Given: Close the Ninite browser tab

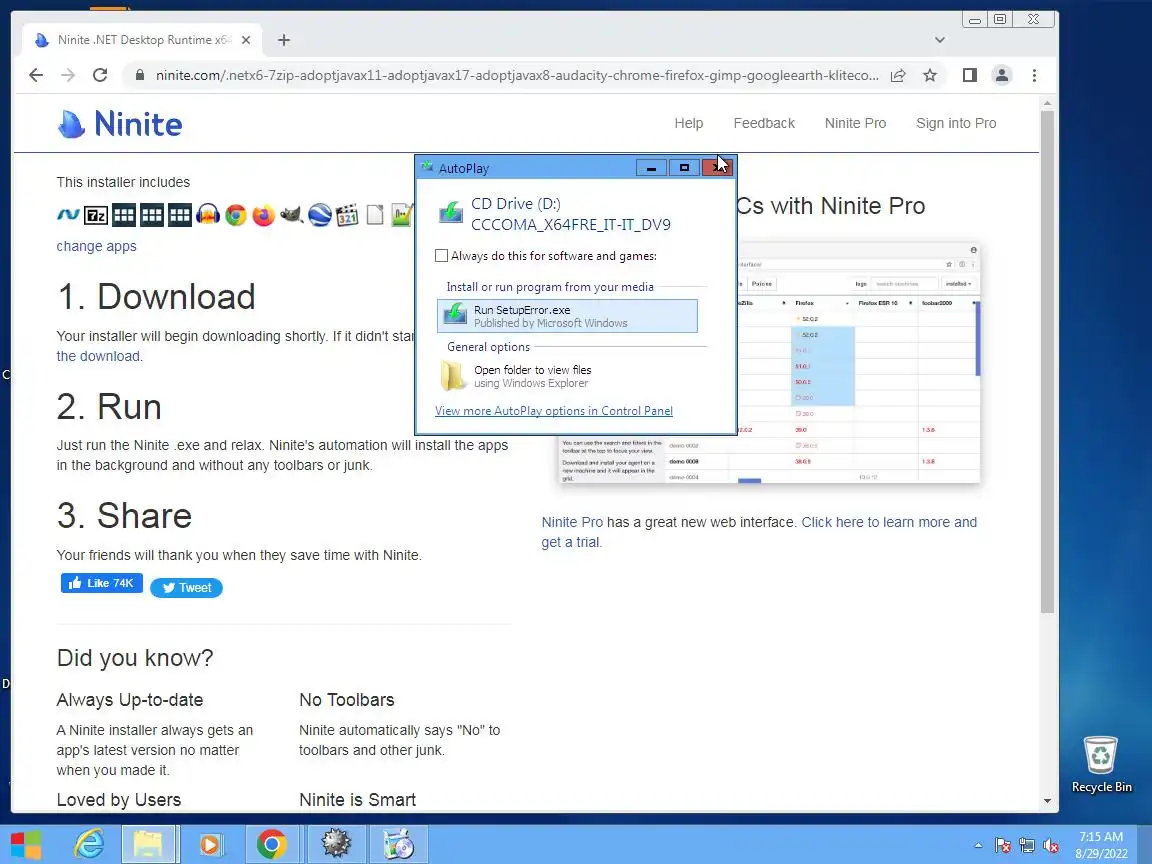Looking at the screenshot, I should (246, 40).
